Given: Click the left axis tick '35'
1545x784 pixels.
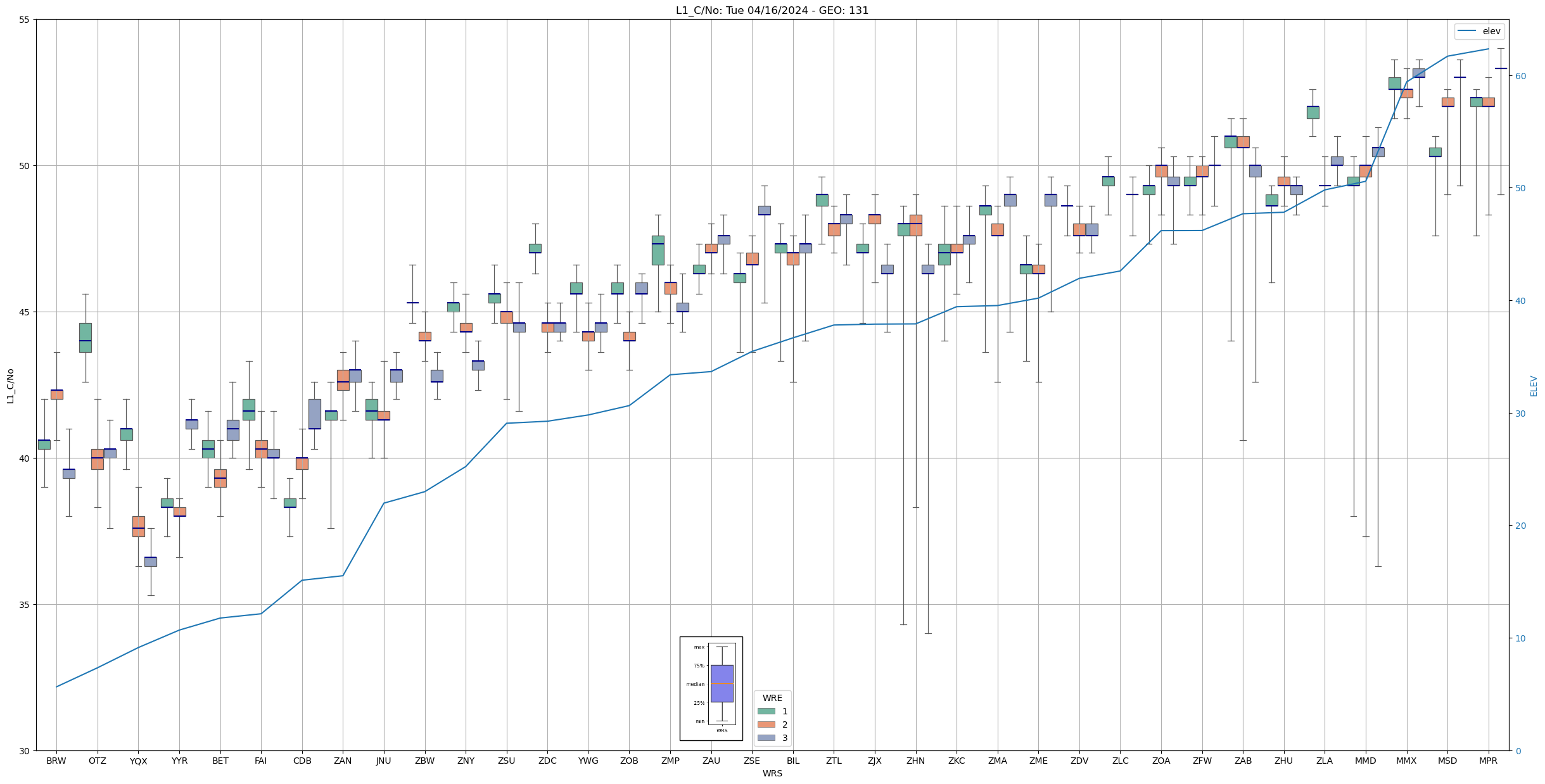Looking at the screenshot, I should click(x=25, y=605).
